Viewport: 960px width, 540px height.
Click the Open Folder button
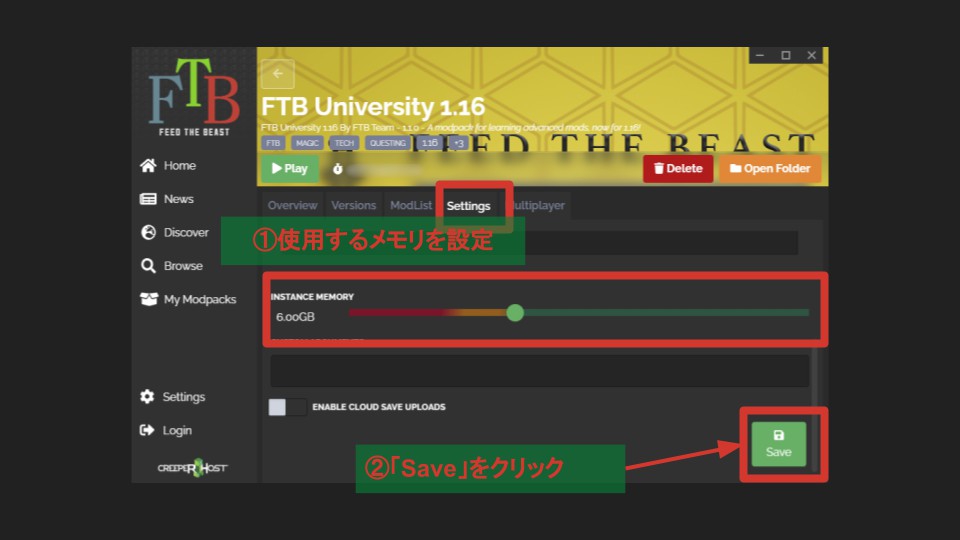769,169
